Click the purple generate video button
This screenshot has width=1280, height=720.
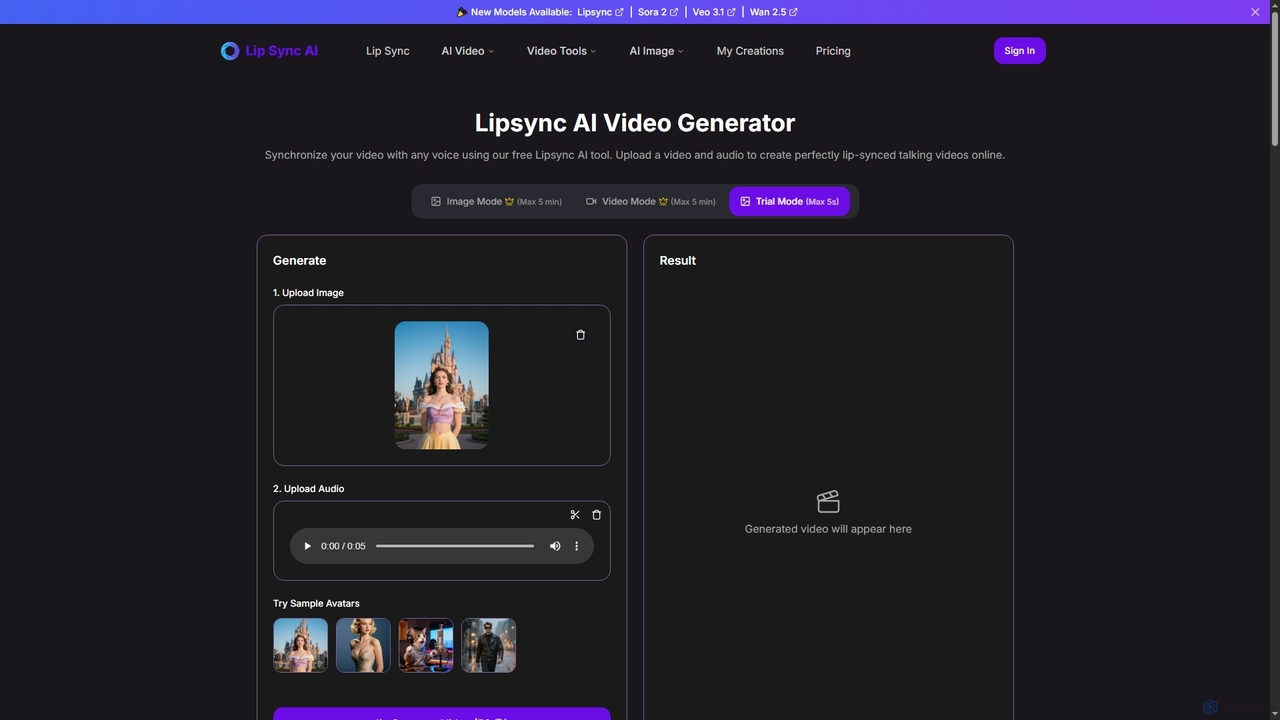(442, 714)
